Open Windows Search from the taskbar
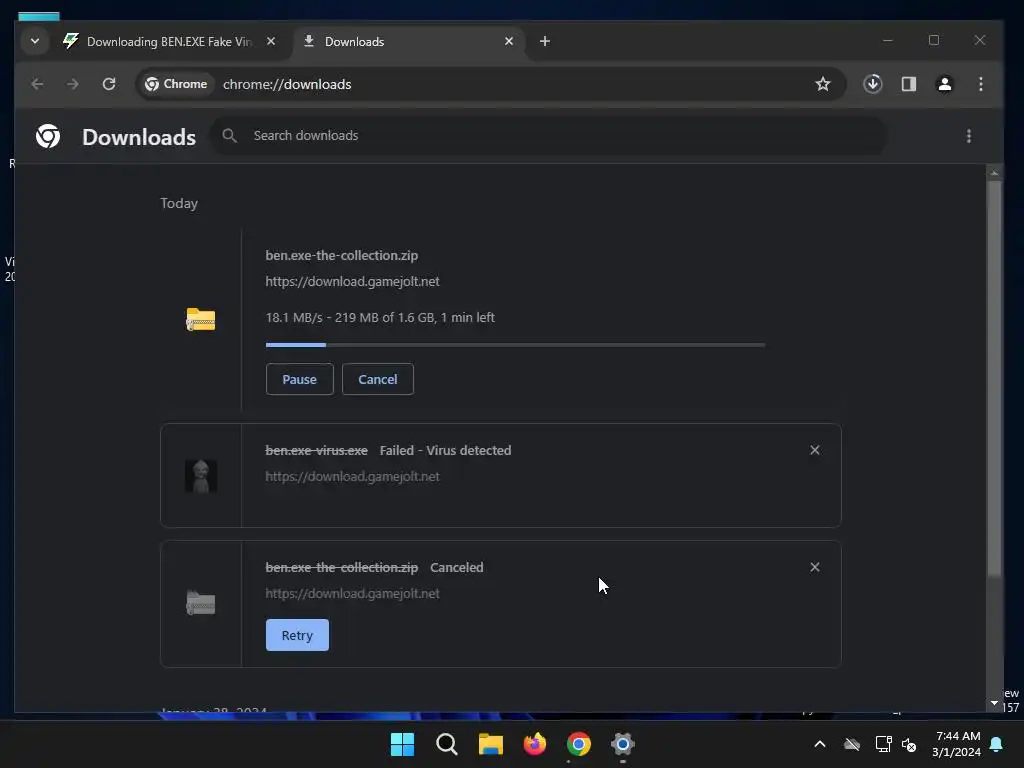The image size is (1024, 768). point(447,744)
